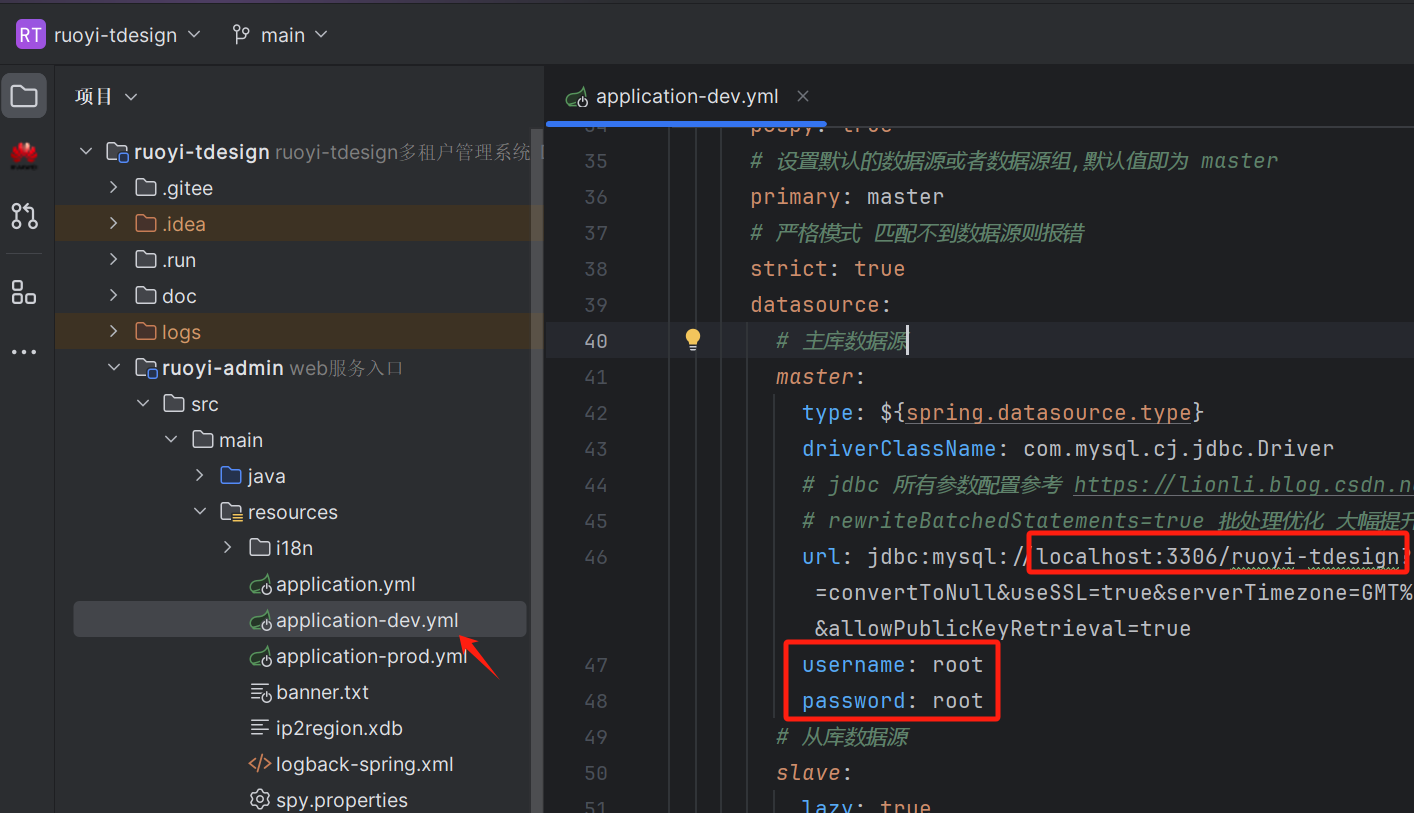Select banner.txt in the tree
The image size is (1414, 813).
322,692
